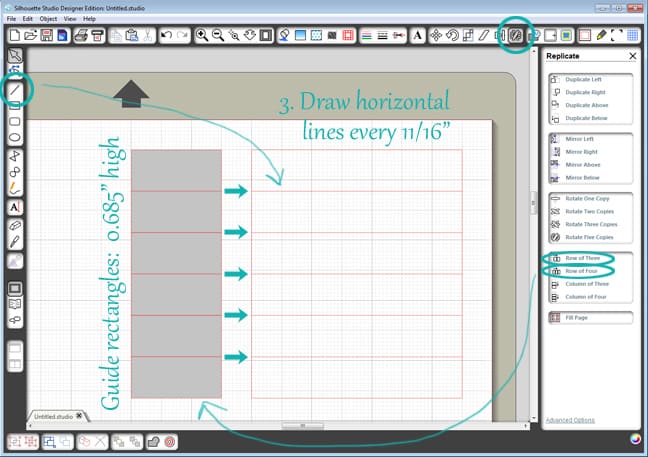The image size is (648, 457).
Task: Open the Text Style window (A icon)
Action: (418, 36)
